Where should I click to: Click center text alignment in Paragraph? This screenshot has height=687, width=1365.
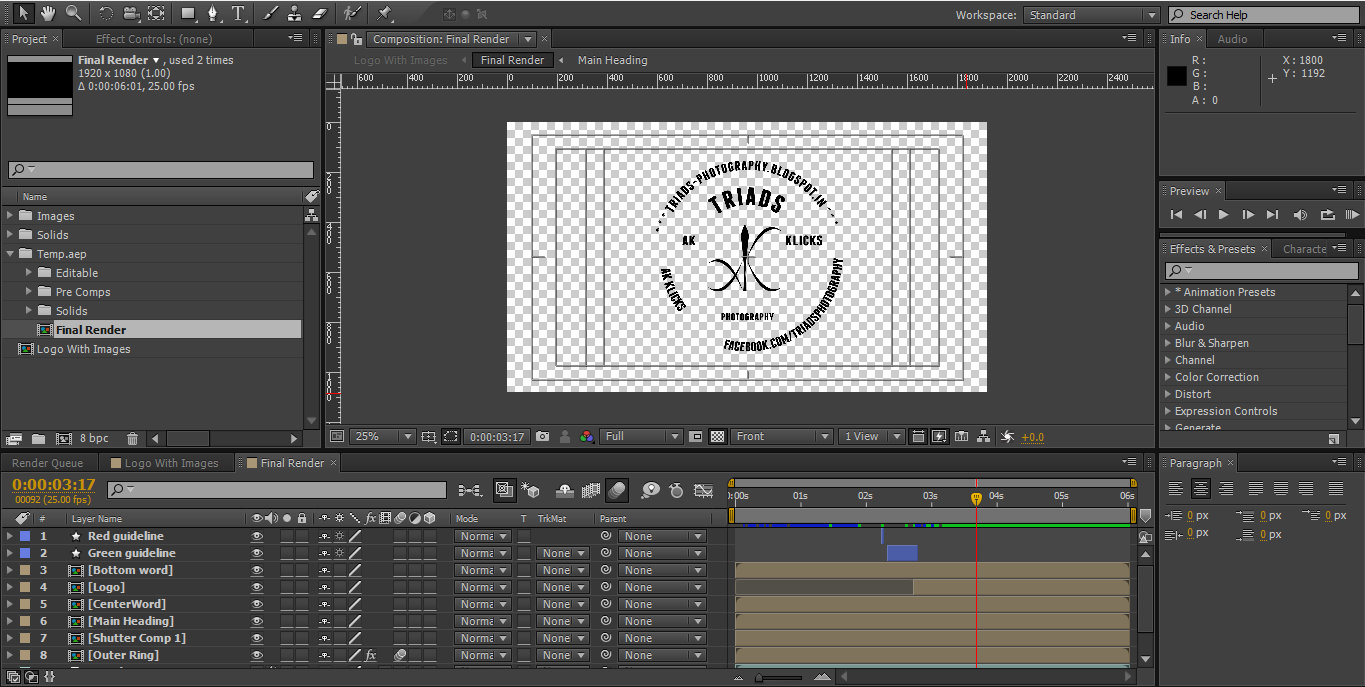1201,489
